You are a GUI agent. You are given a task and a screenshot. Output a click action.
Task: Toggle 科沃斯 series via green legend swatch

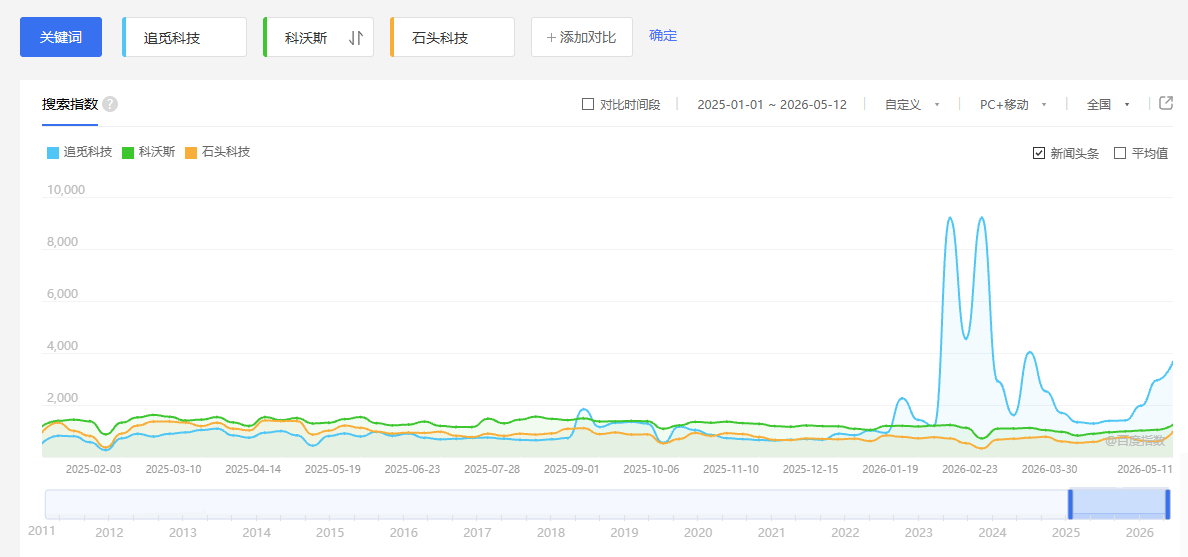point(127,152)
